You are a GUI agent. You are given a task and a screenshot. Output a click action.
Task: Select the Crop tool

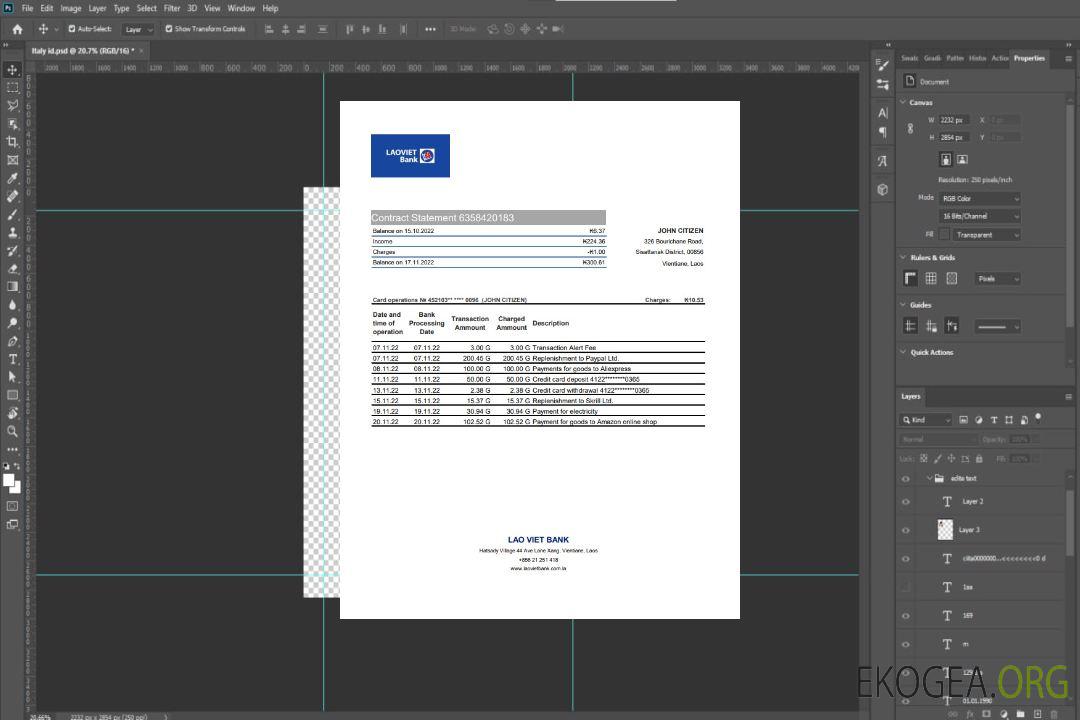pyautogui.click(x=13, y=142)
